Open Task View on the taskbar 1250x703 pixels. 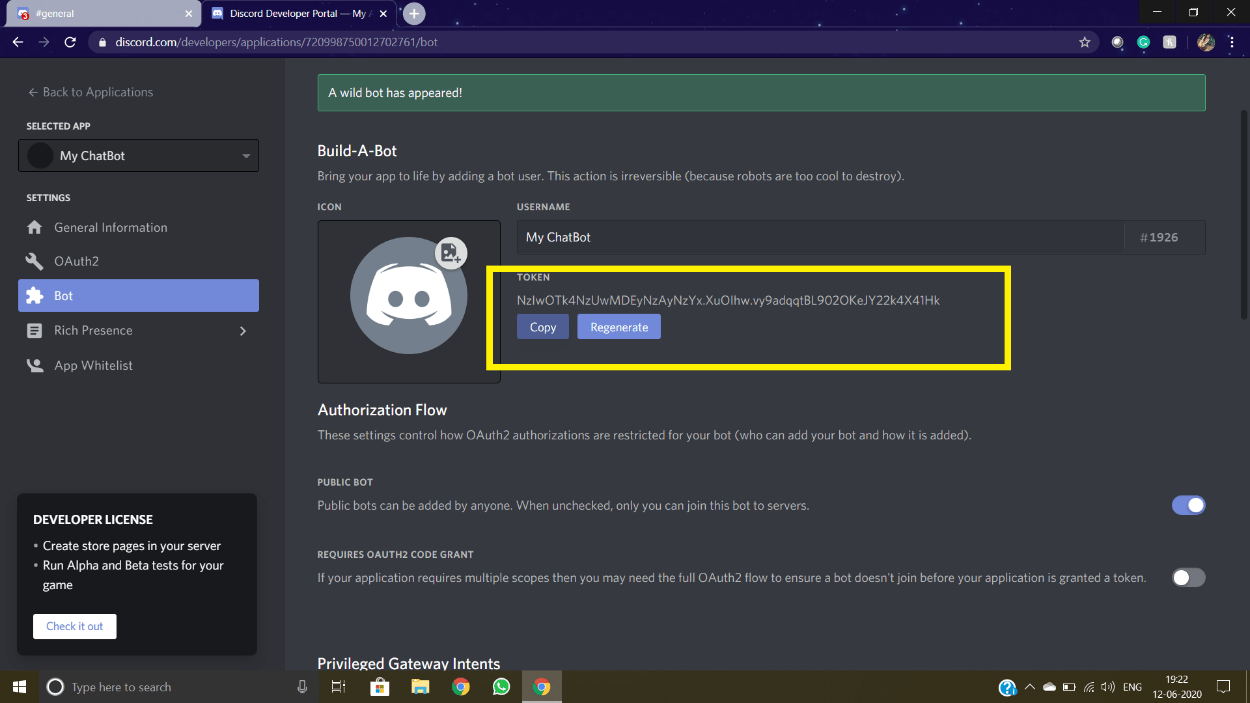coord(338,687)
